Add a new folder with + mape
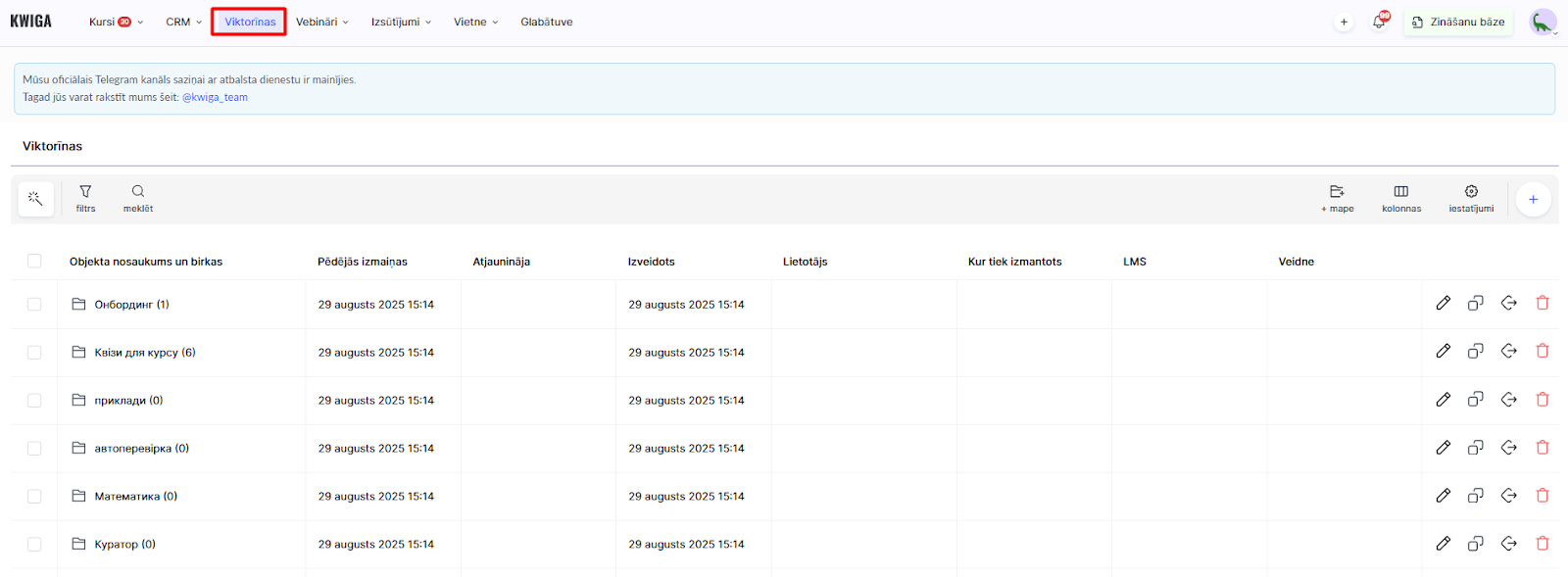The width and height of the screenshot is (1568, 577). pyautogui.click(x=1337, y=198)
